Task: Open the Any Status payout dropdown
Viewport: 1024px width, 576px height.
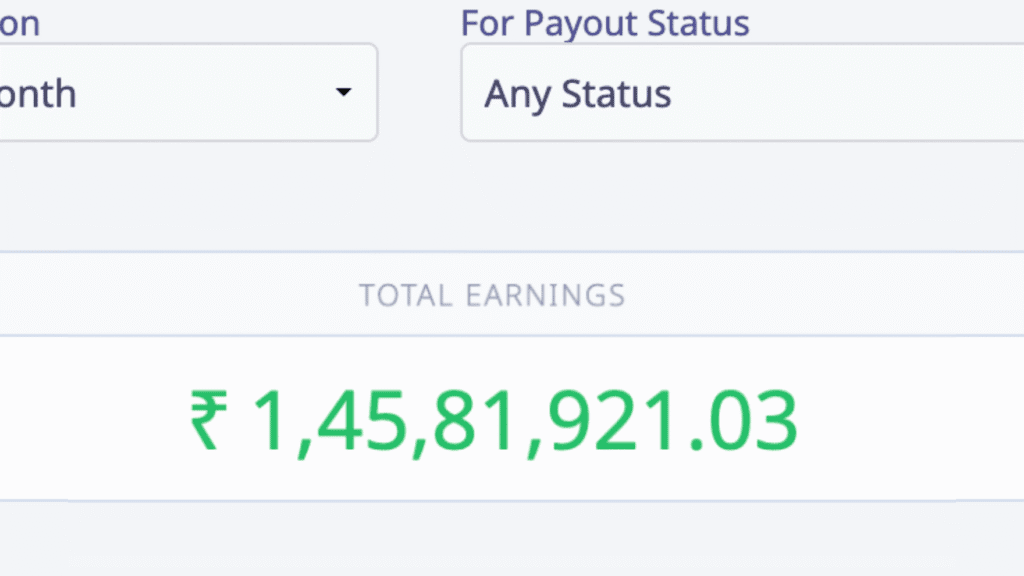Action: point(740,93)
